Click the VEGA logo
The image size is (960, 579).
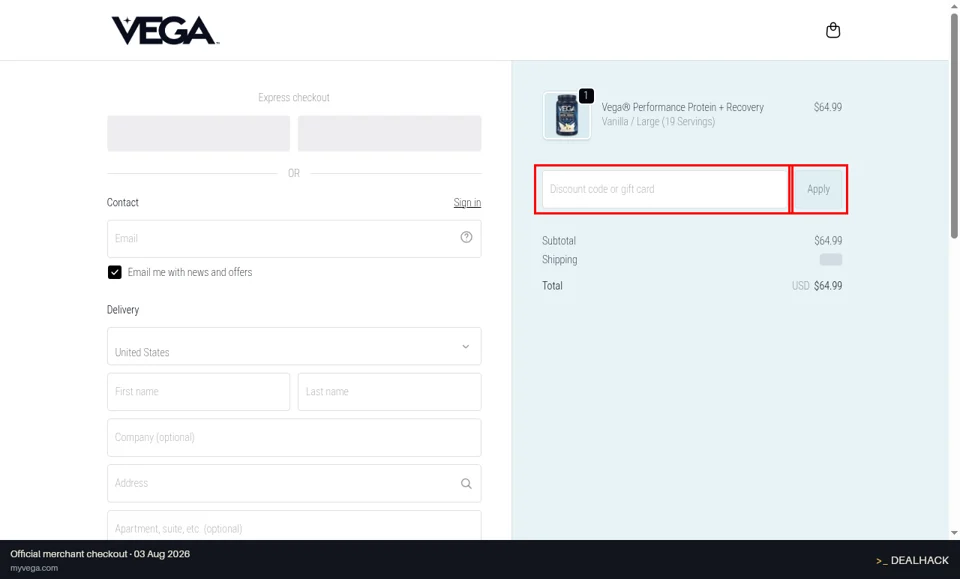point(165,31)
